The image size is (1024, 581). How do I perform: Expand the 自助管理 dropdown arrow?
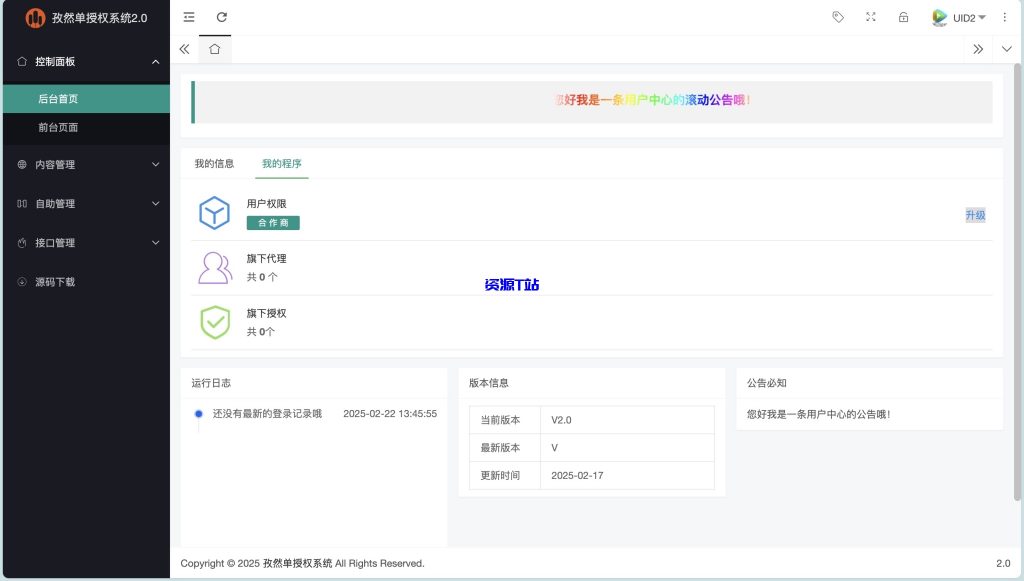[155, 203]
